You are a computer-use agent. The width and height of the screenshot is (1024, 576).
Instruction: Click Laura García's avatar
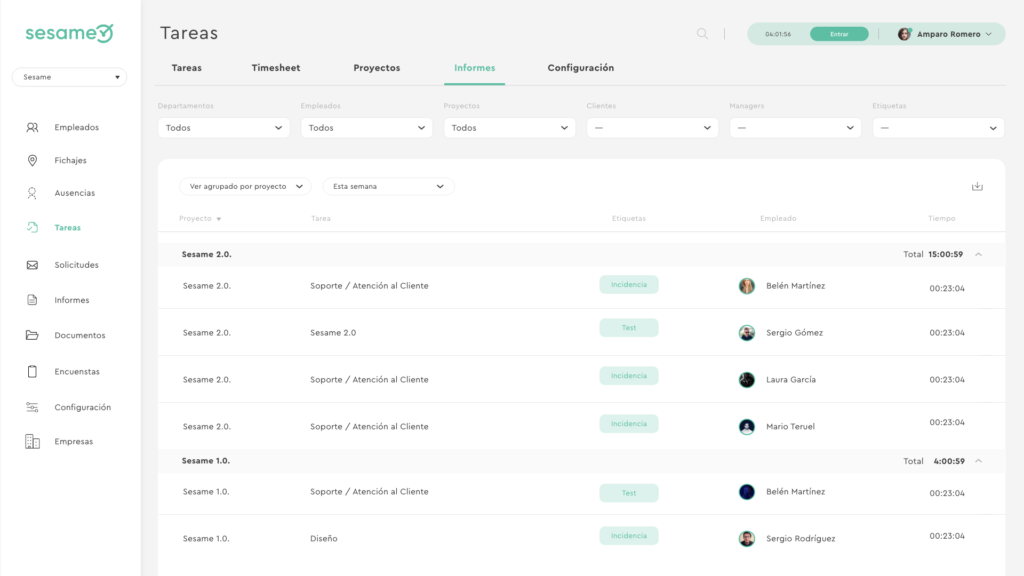pyautogui.click(x=746, y=379)
